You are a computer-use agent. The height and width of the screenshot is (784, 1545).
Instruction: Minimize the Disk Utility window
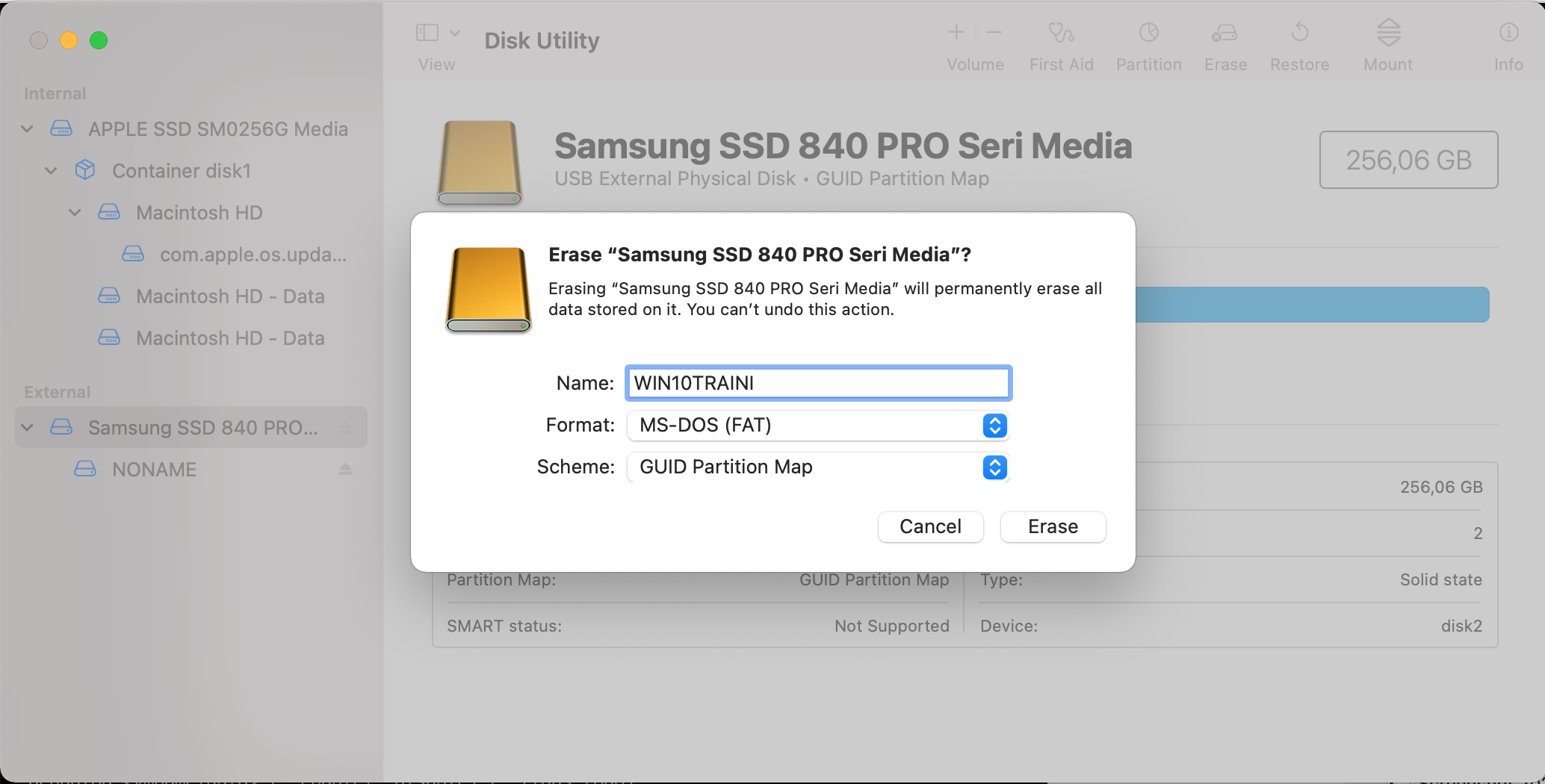(69, 40)
